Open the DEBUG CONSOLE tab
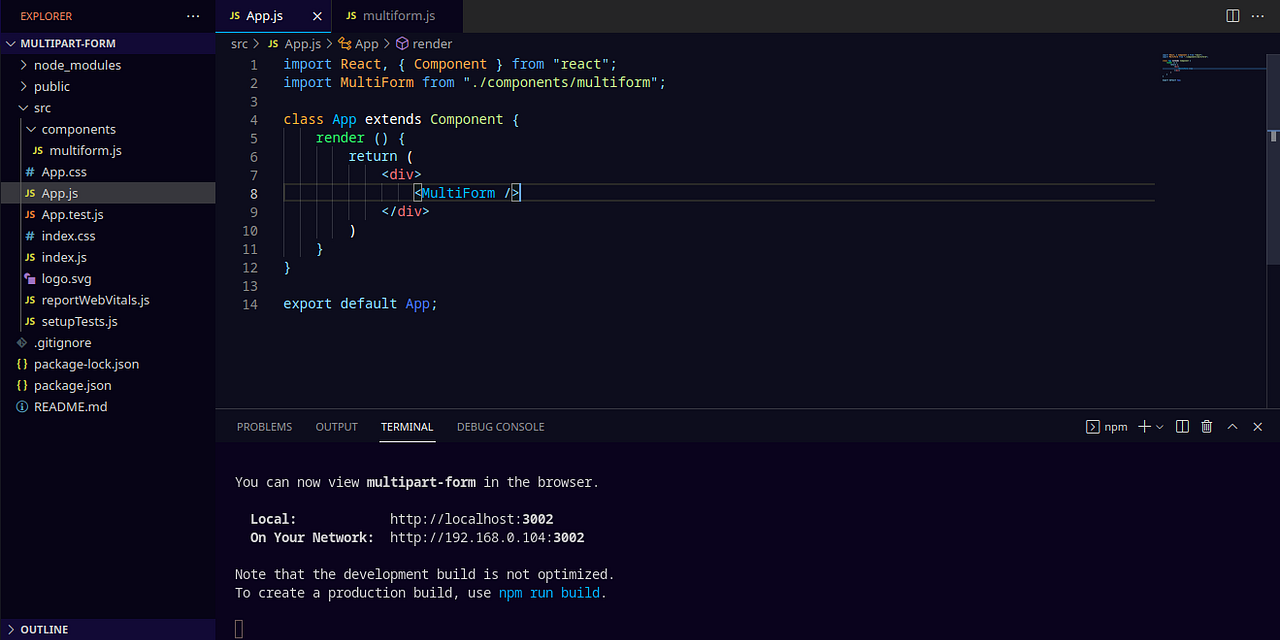 (500, 427)
